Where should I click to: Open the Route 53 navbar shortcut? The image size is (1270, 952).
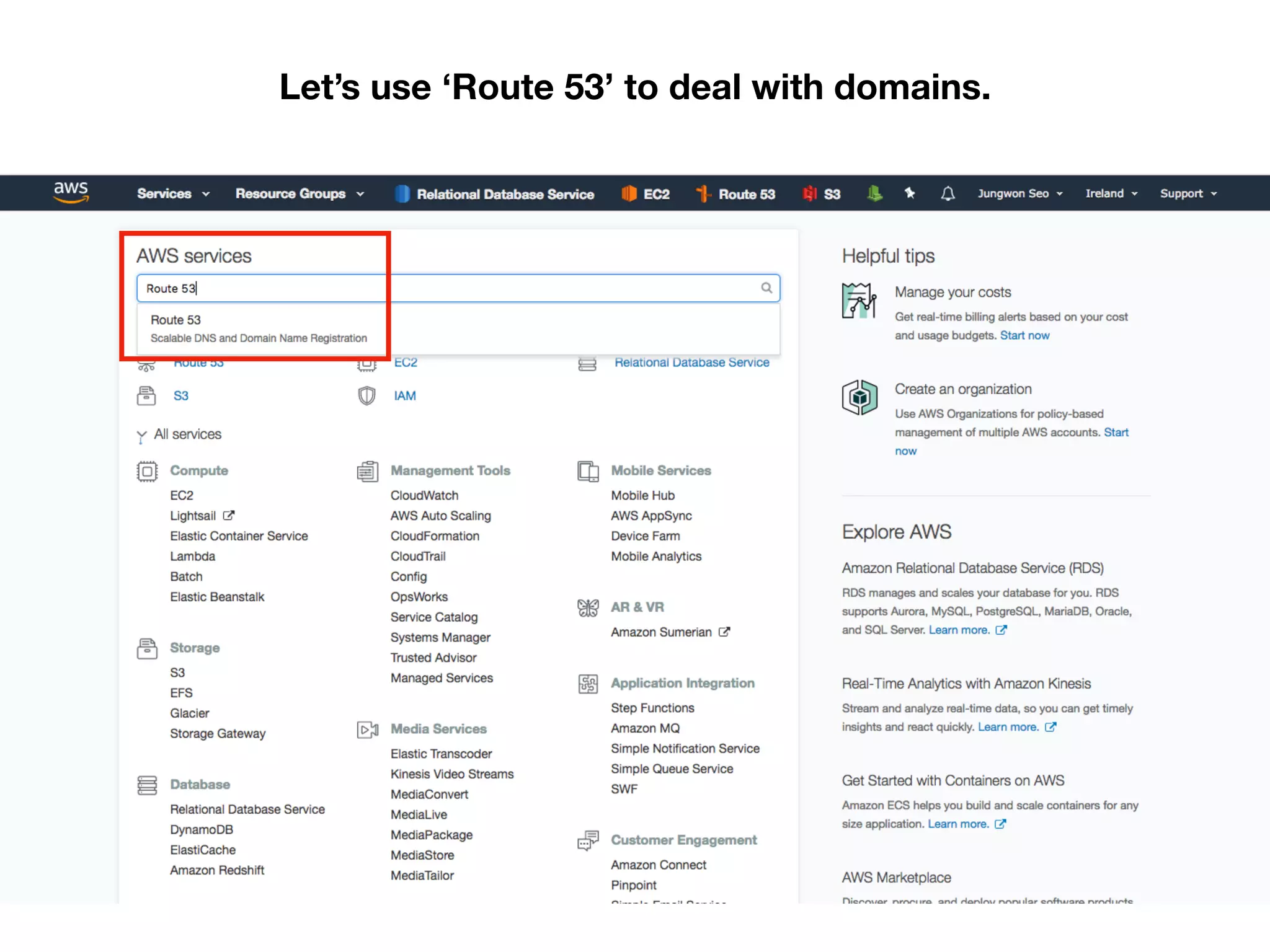(735, 194)
